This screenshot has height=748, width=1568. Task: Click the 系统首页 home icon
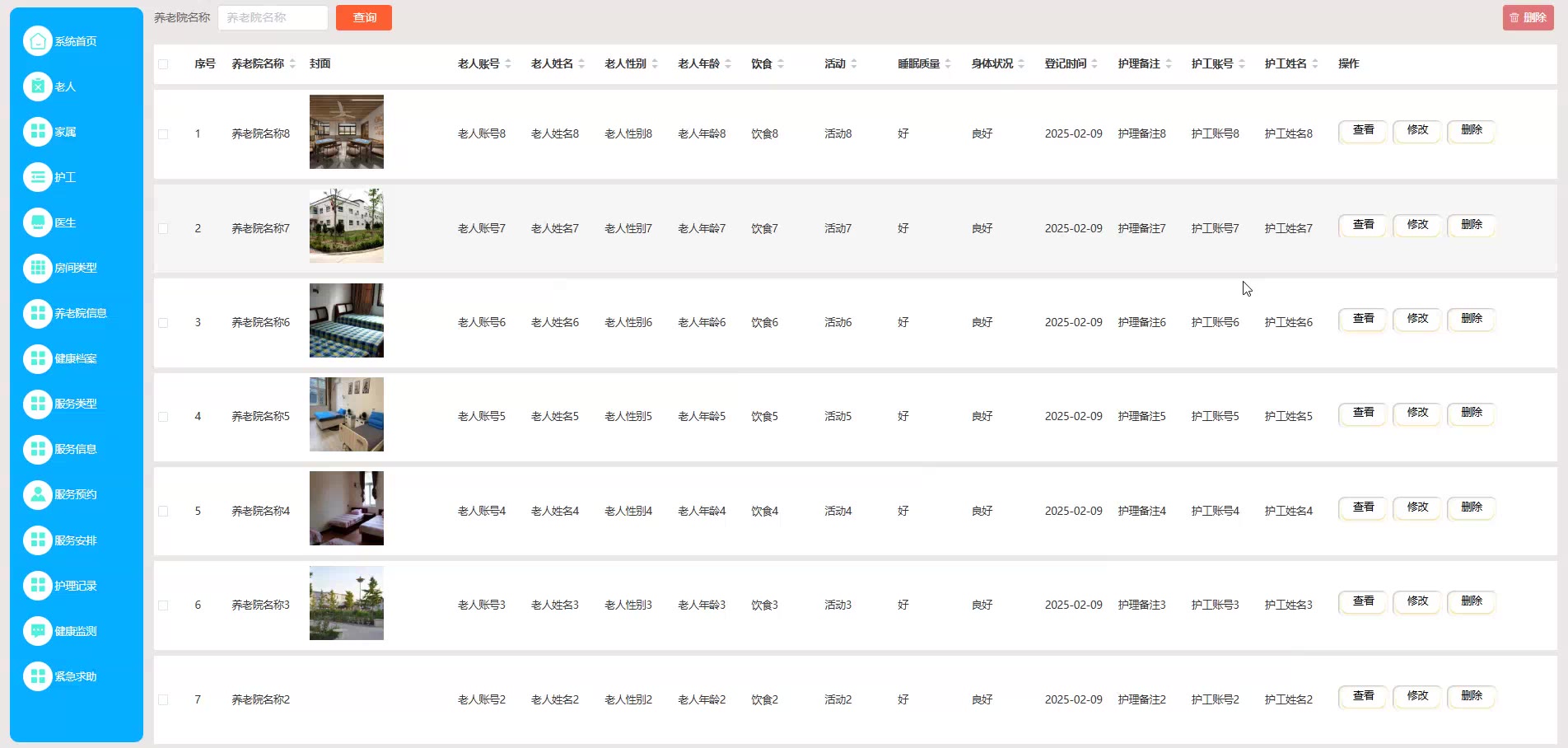(x=38, y=41)
